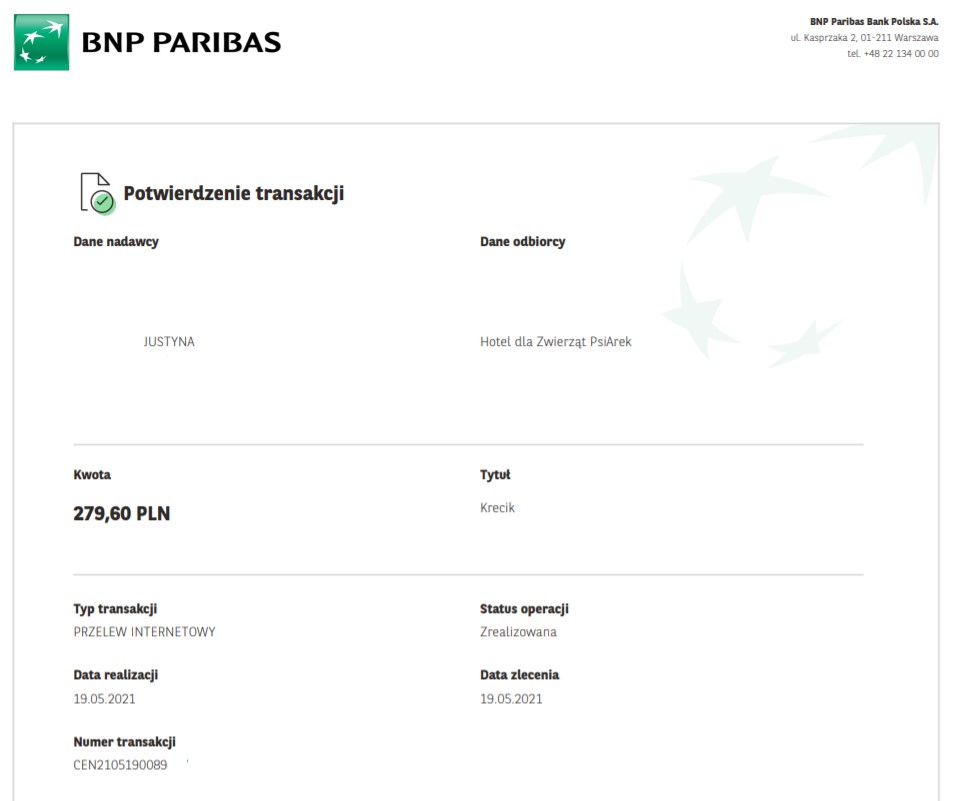
Task: Select the amount 279,60 PLN
Action: tap(122, 513)
